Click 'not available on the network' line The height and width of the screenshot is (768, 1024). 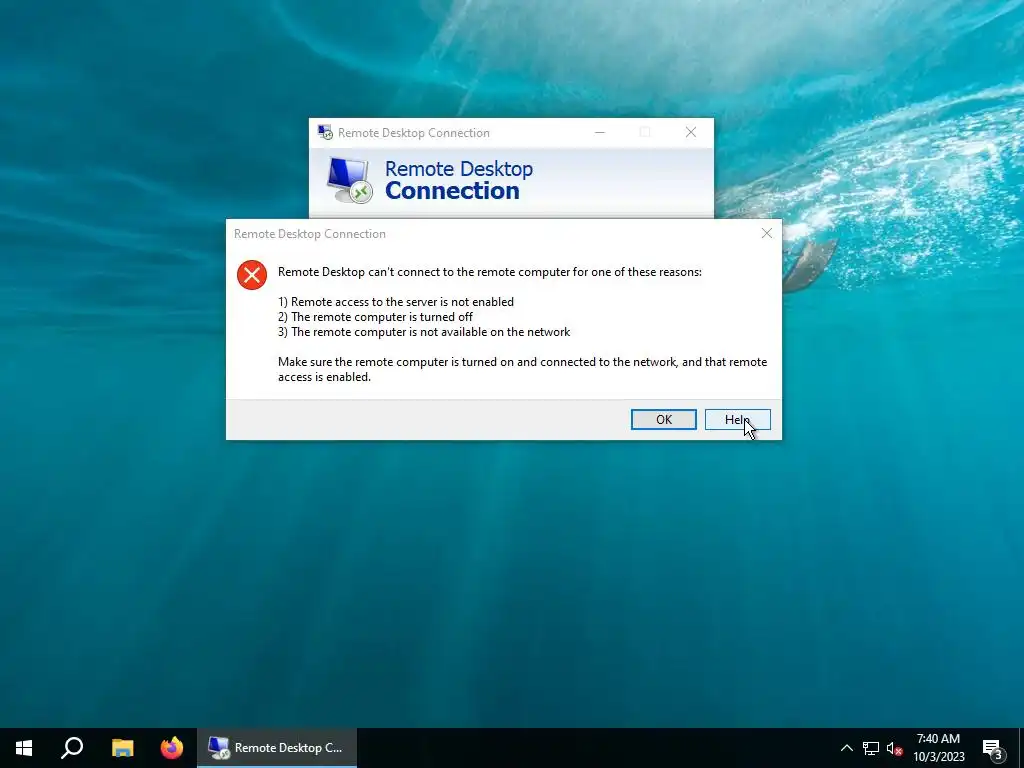pos(424,332)
